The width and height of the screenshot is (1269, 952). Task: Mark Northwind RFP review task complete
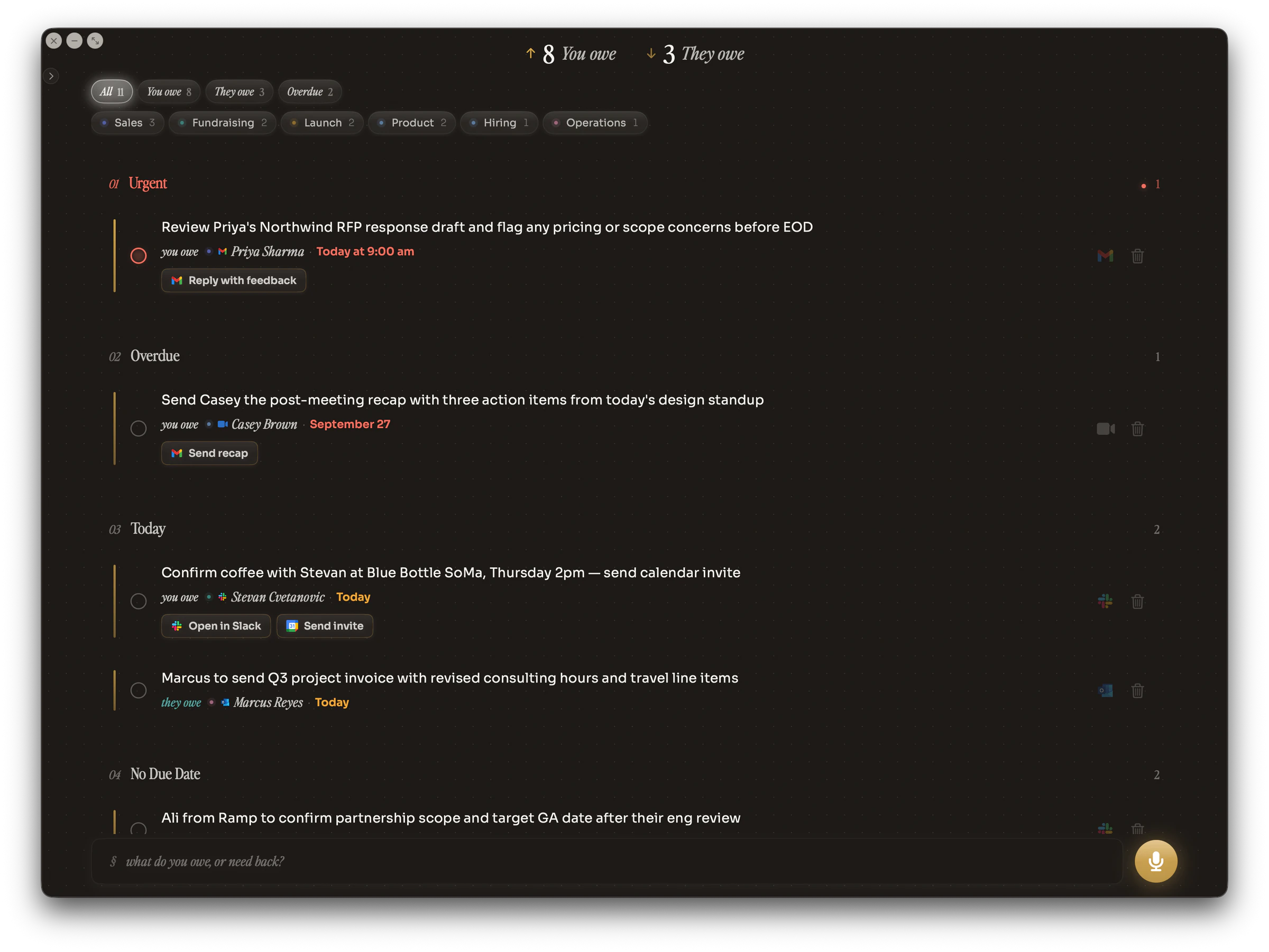click(x=138, y=256)
